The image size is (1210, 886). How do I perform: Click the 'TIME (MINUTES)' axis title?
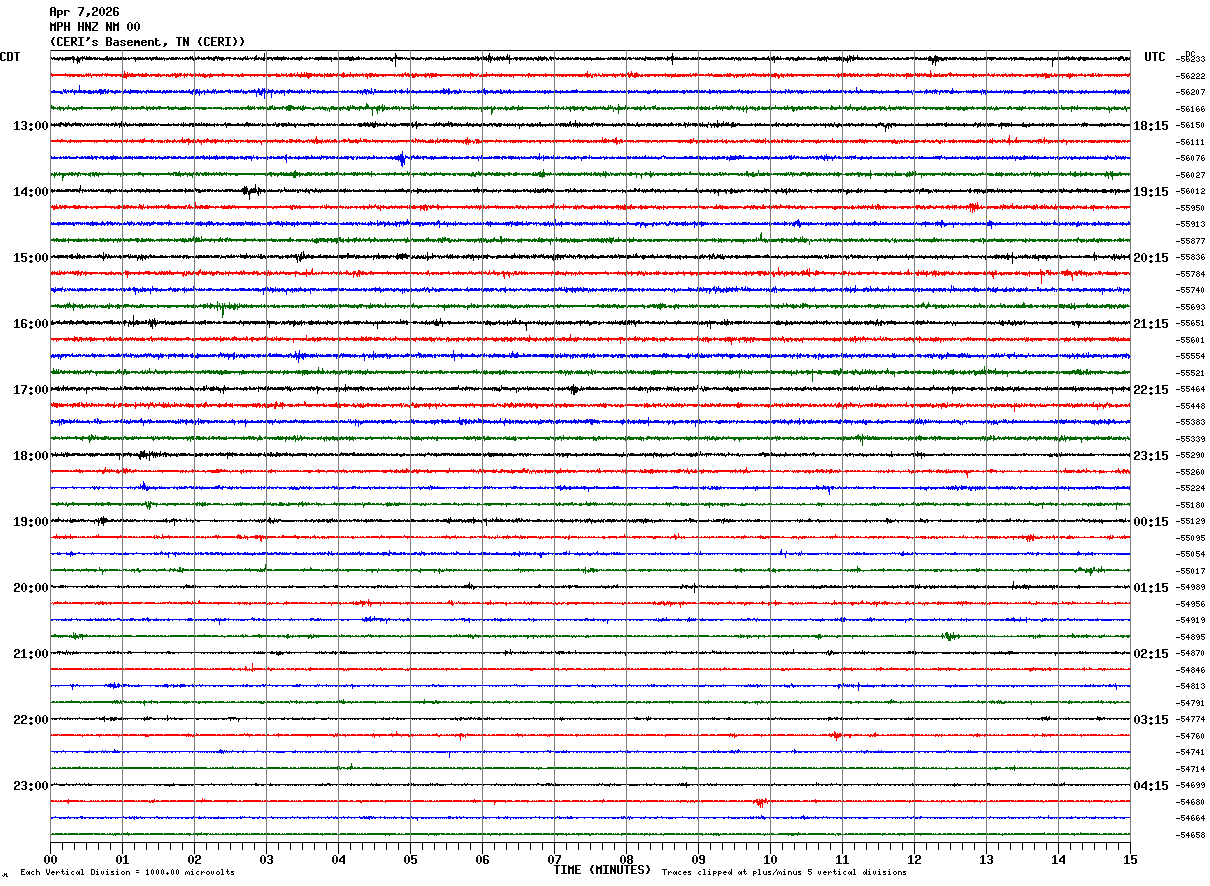(x=602, y=870)
